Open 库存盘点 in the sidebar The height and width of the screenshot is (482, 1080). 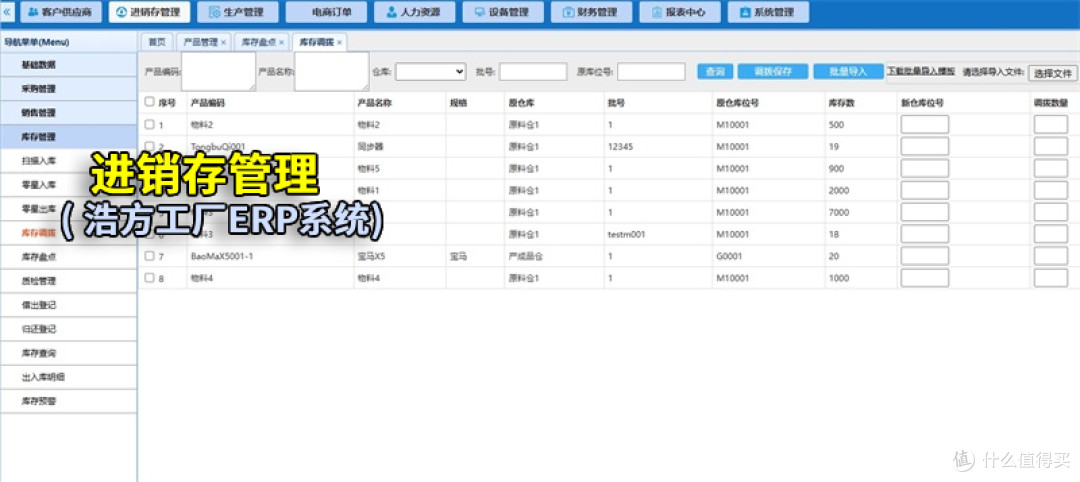click(69, 257)
